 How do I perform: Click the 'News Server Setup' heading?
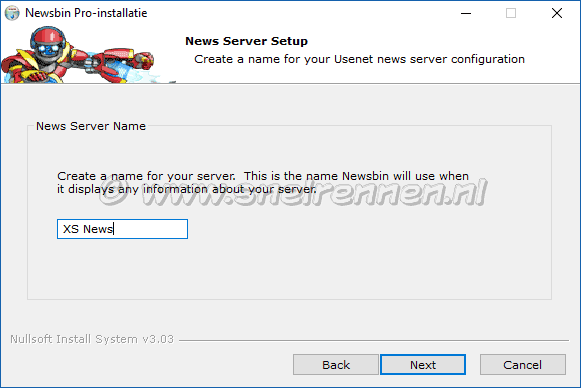click(246, 41)
